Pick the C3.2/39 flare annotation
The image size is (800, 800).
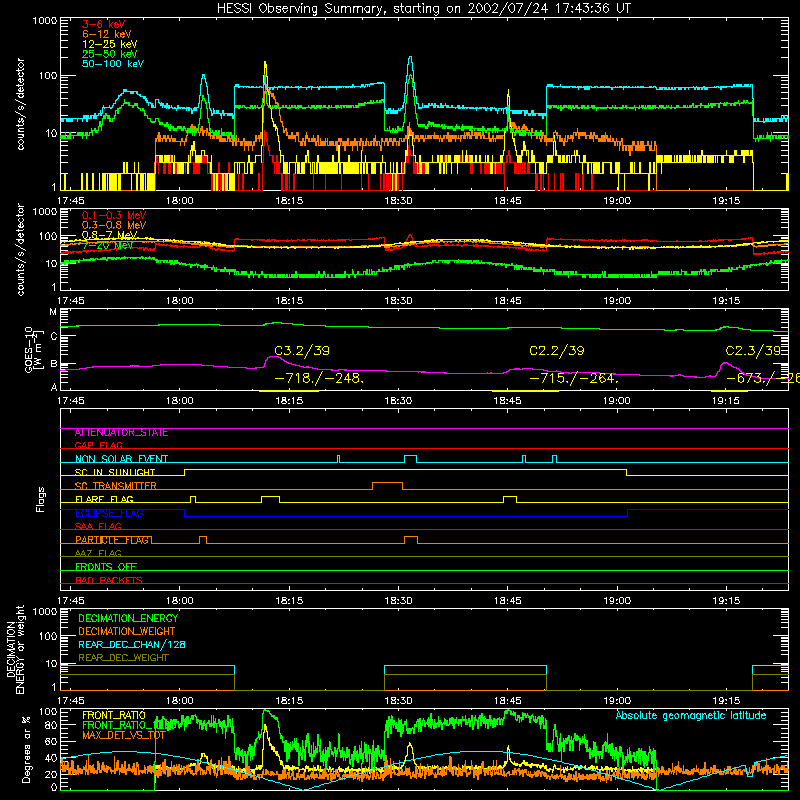pos(302,351)
